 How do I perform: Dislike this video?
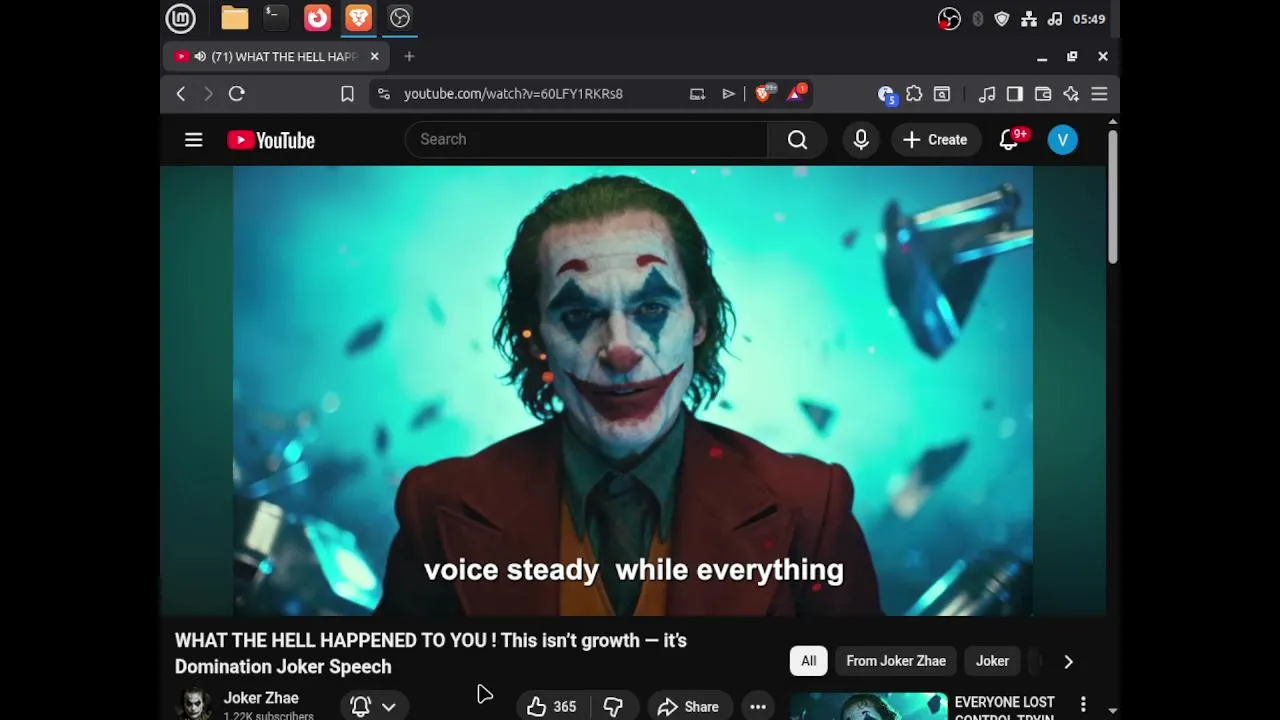point(613,707)
